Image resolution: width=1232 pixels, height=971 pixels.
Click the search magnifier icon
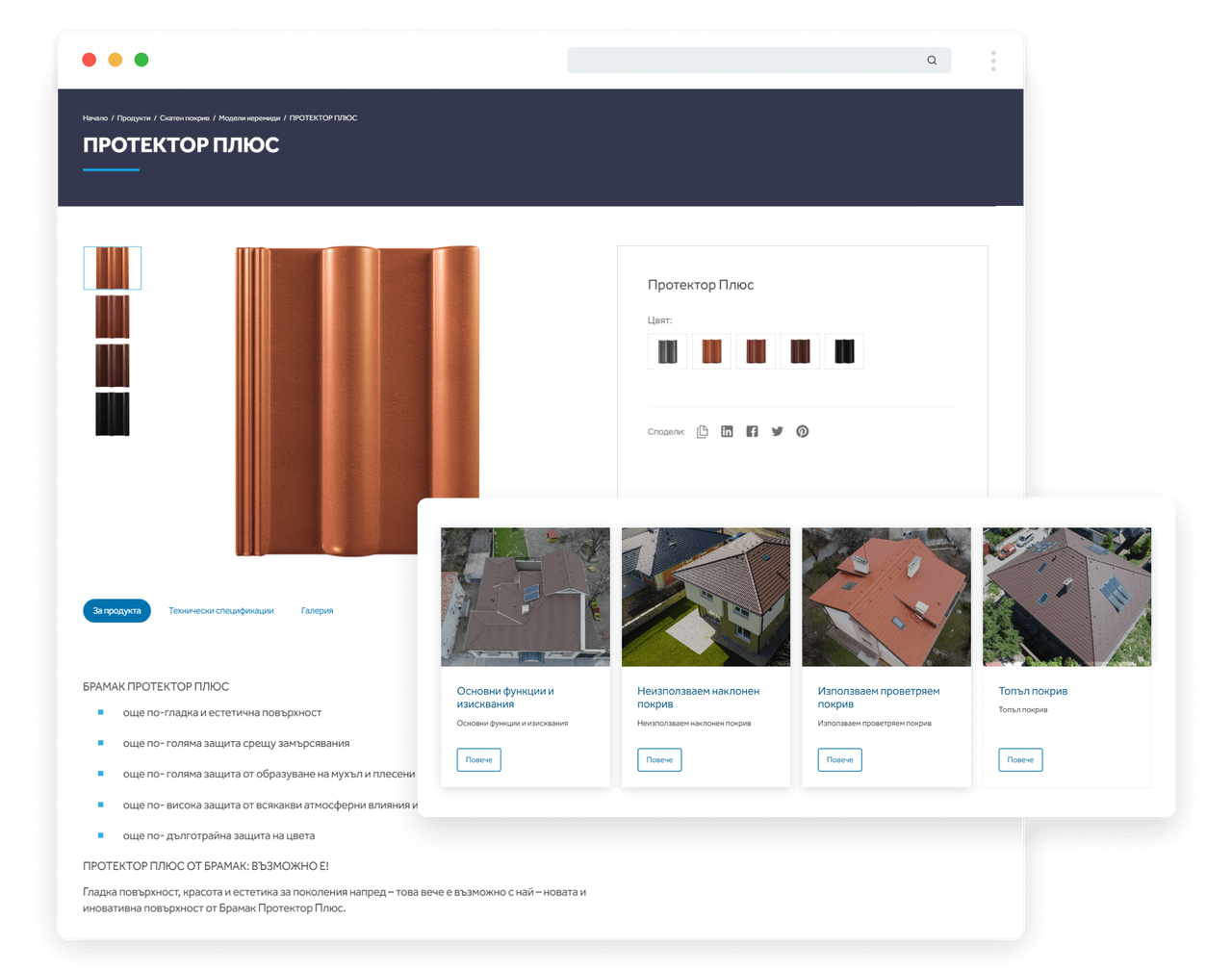pos(932,61)
